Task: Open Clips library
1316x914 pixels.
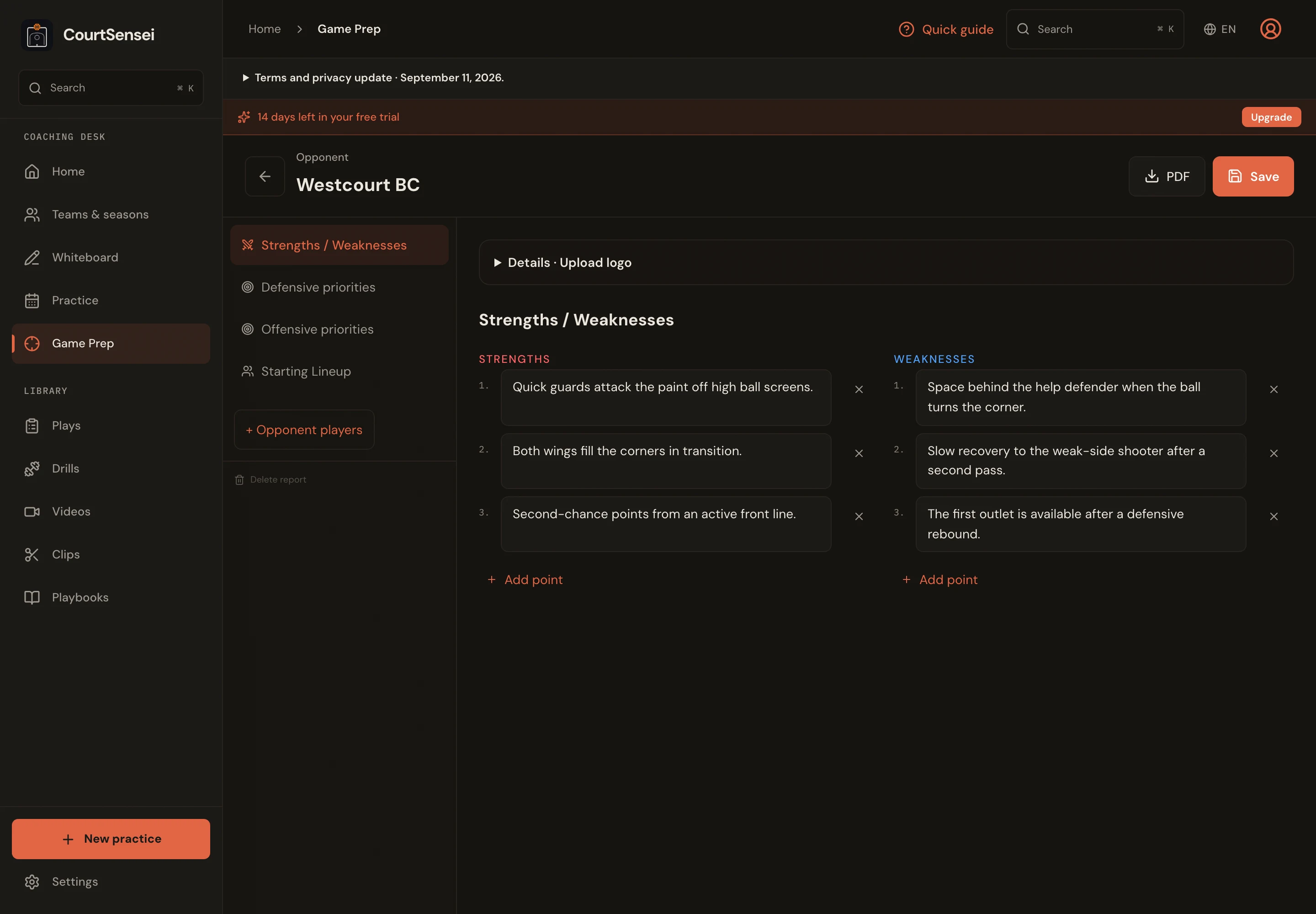Action: click(x=111, y=554)
